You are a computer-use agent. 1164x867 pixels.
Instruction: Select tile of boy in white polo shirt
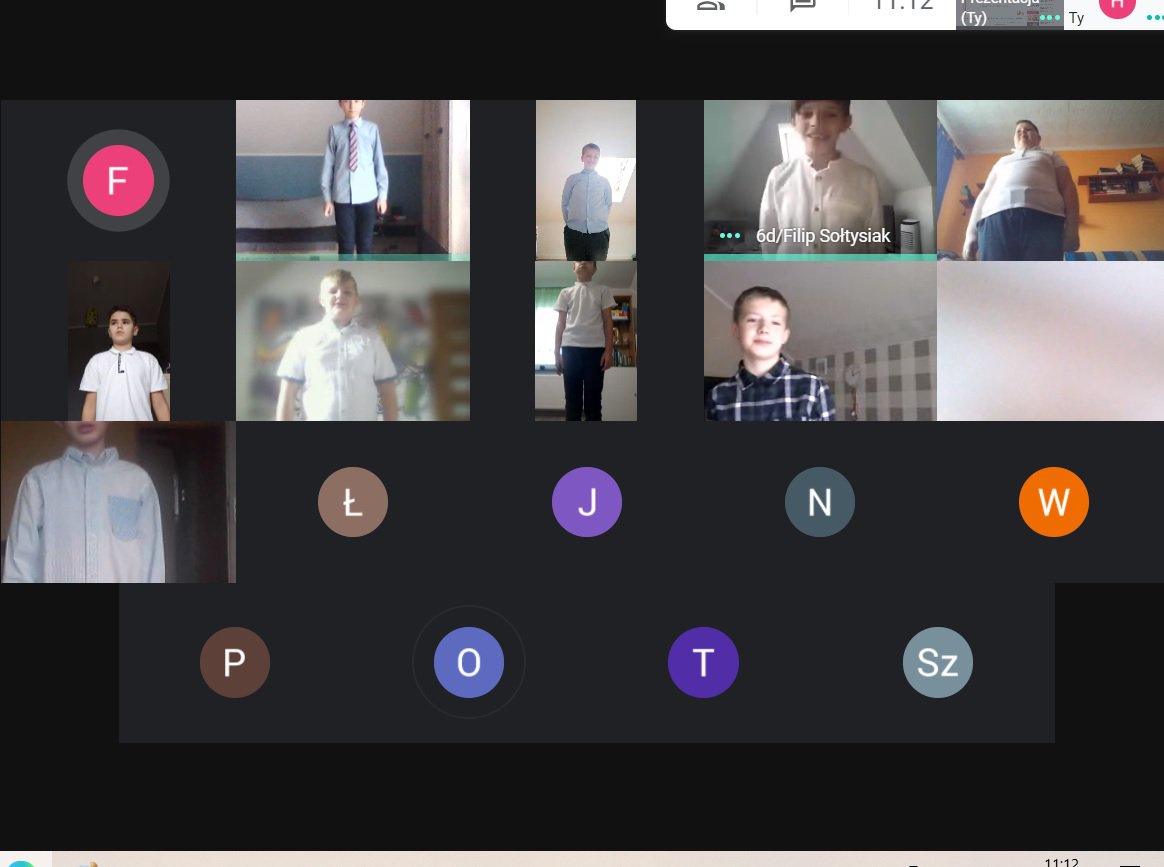click(119, 341)
